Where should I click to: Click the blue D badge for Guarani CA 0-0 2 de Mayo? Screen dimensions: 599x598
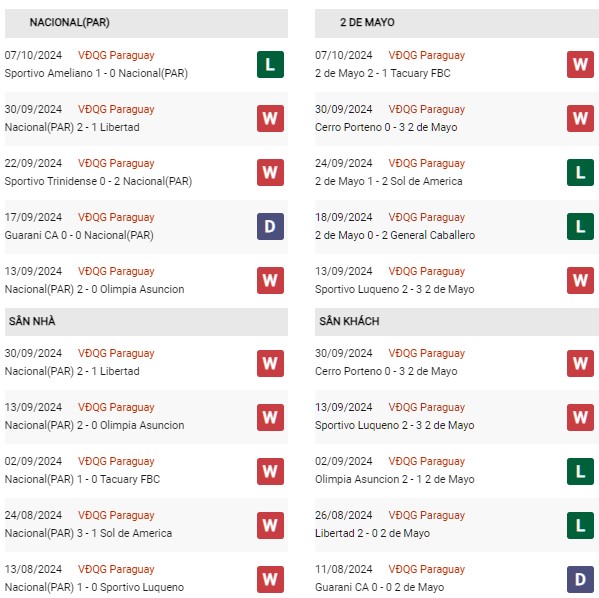(x=580, y=579)
